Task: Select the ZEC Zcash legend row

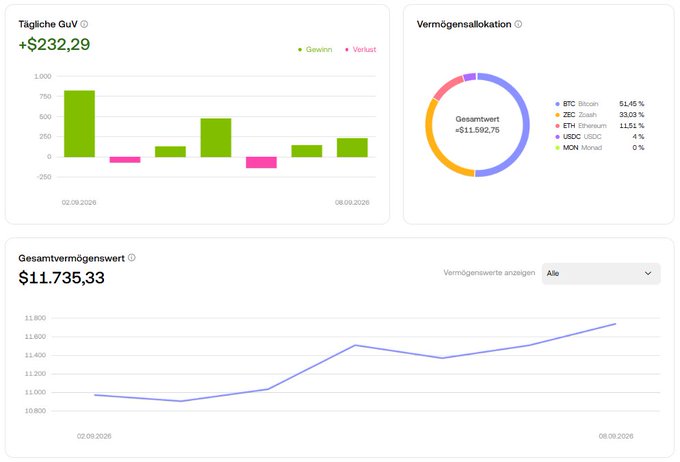Action: 600,115
